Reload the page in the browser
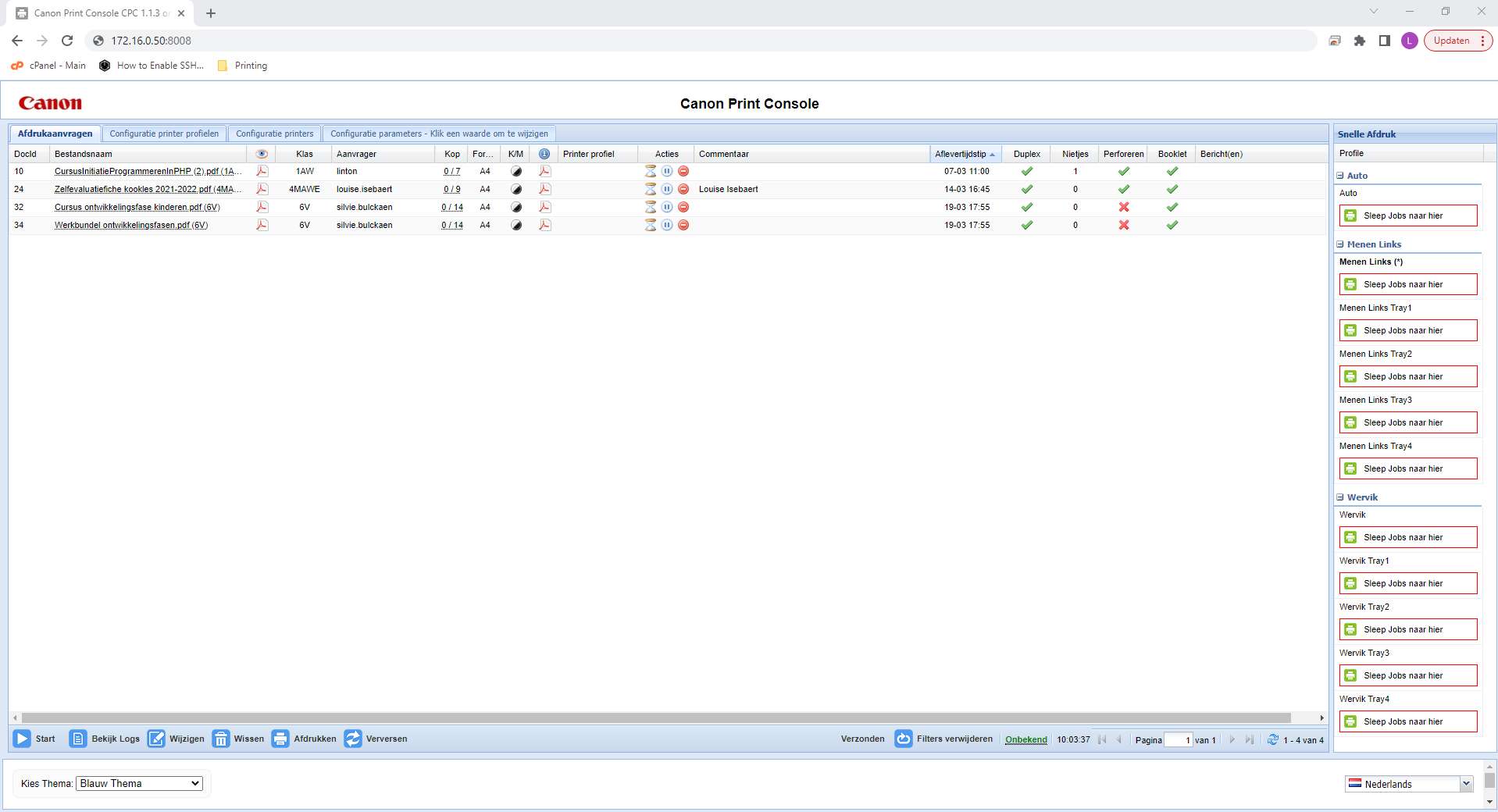 coord(67,41)
